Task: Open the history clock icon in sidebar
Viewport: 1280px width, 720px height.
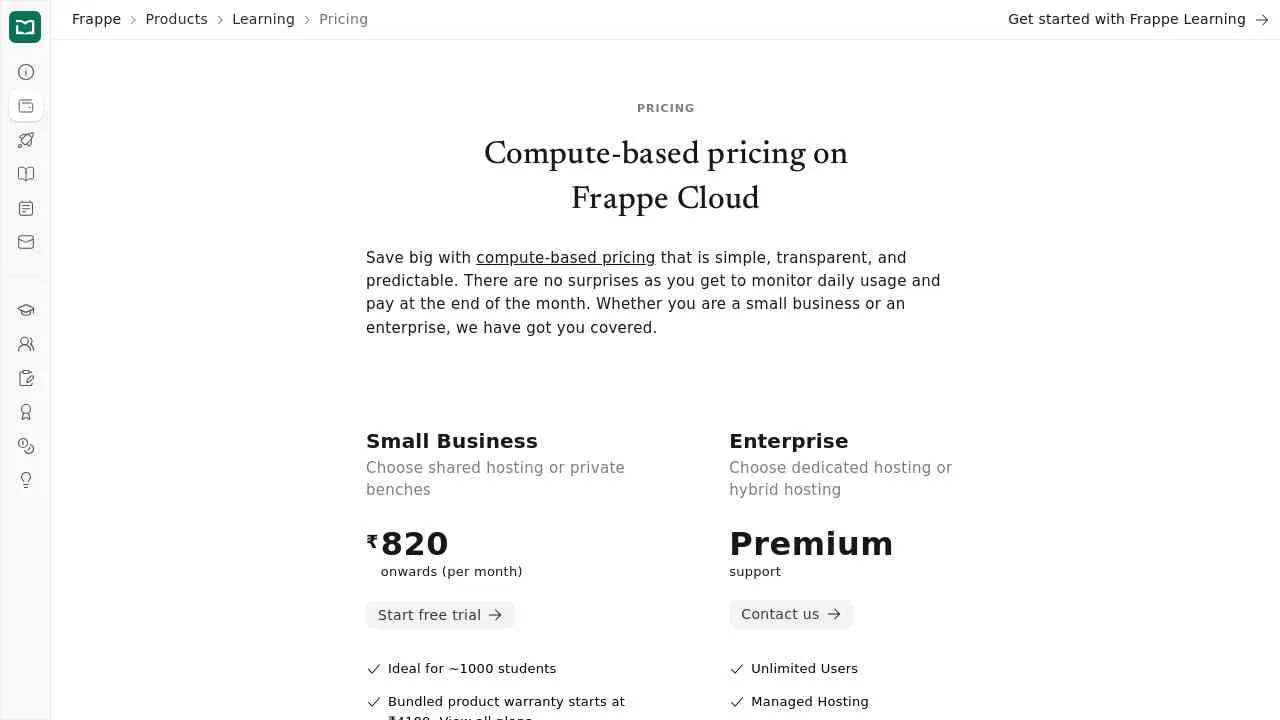Action: [25, 446]
